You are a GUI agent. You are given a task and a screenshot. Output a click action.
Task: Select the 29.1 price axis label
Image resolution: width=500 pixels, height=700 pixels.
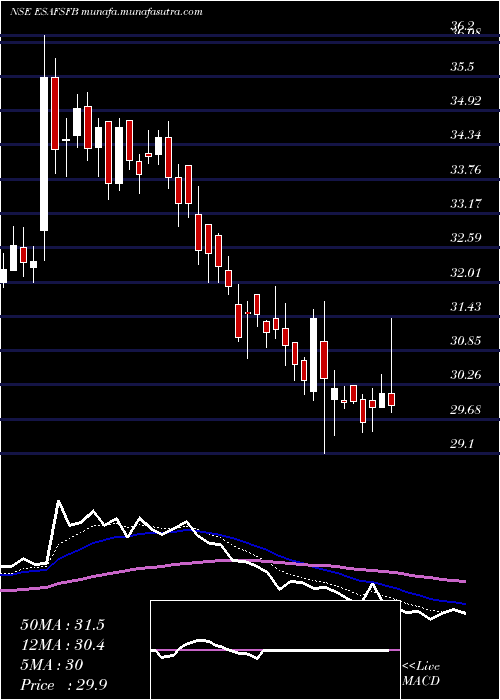click(x=462, y=444)
